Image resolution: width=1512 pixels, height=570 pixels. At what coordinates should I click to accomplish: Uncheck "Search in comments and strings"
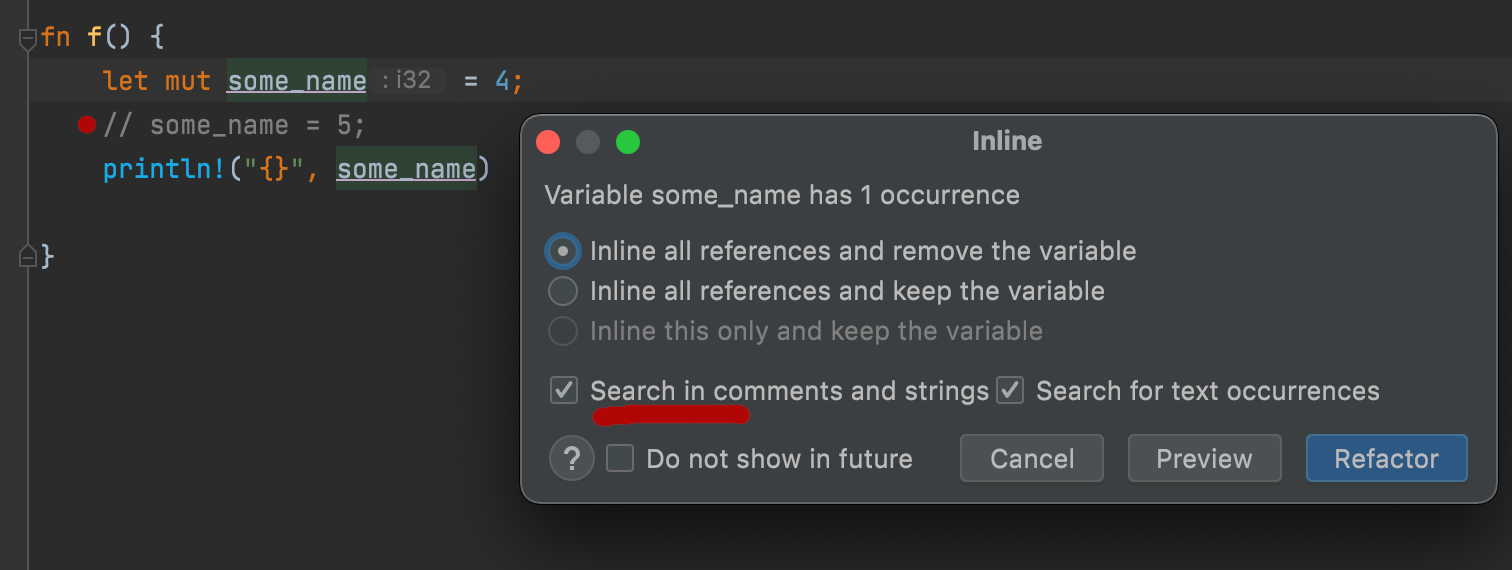564,390
